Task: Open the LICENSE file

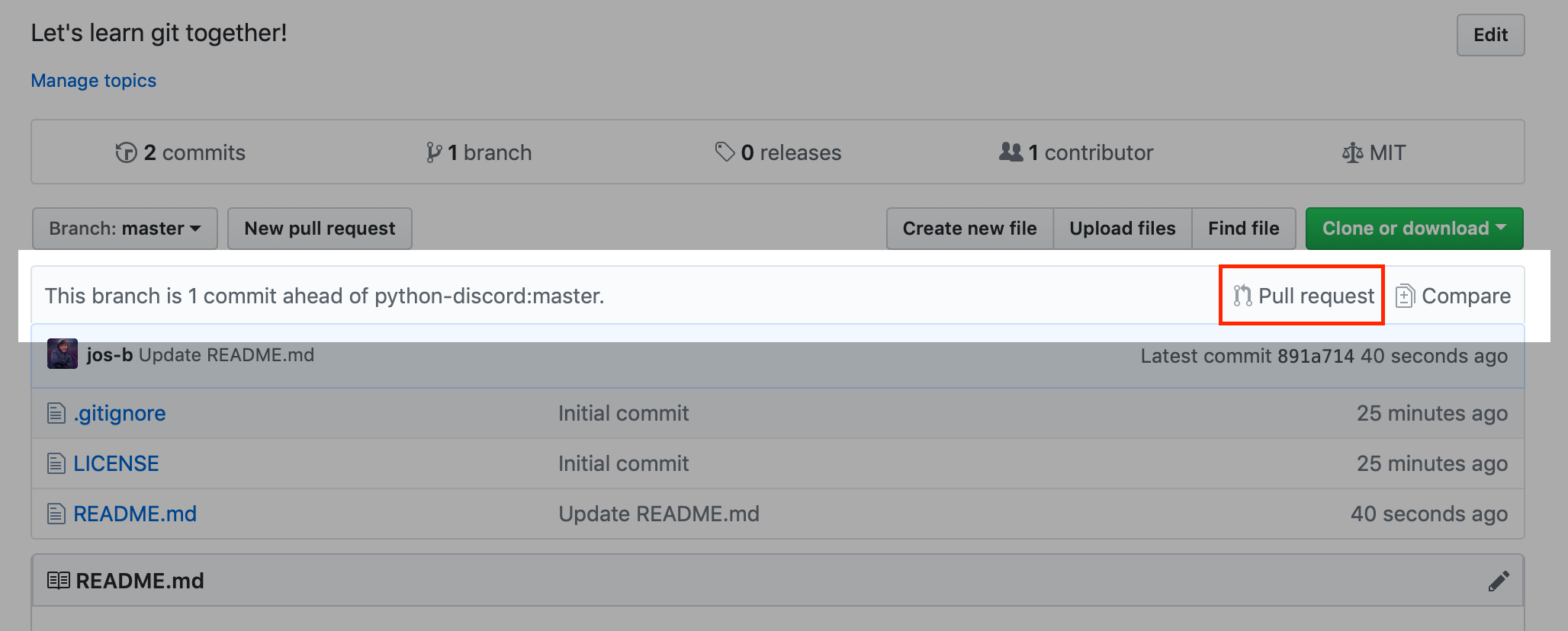Action: [116, 463]
